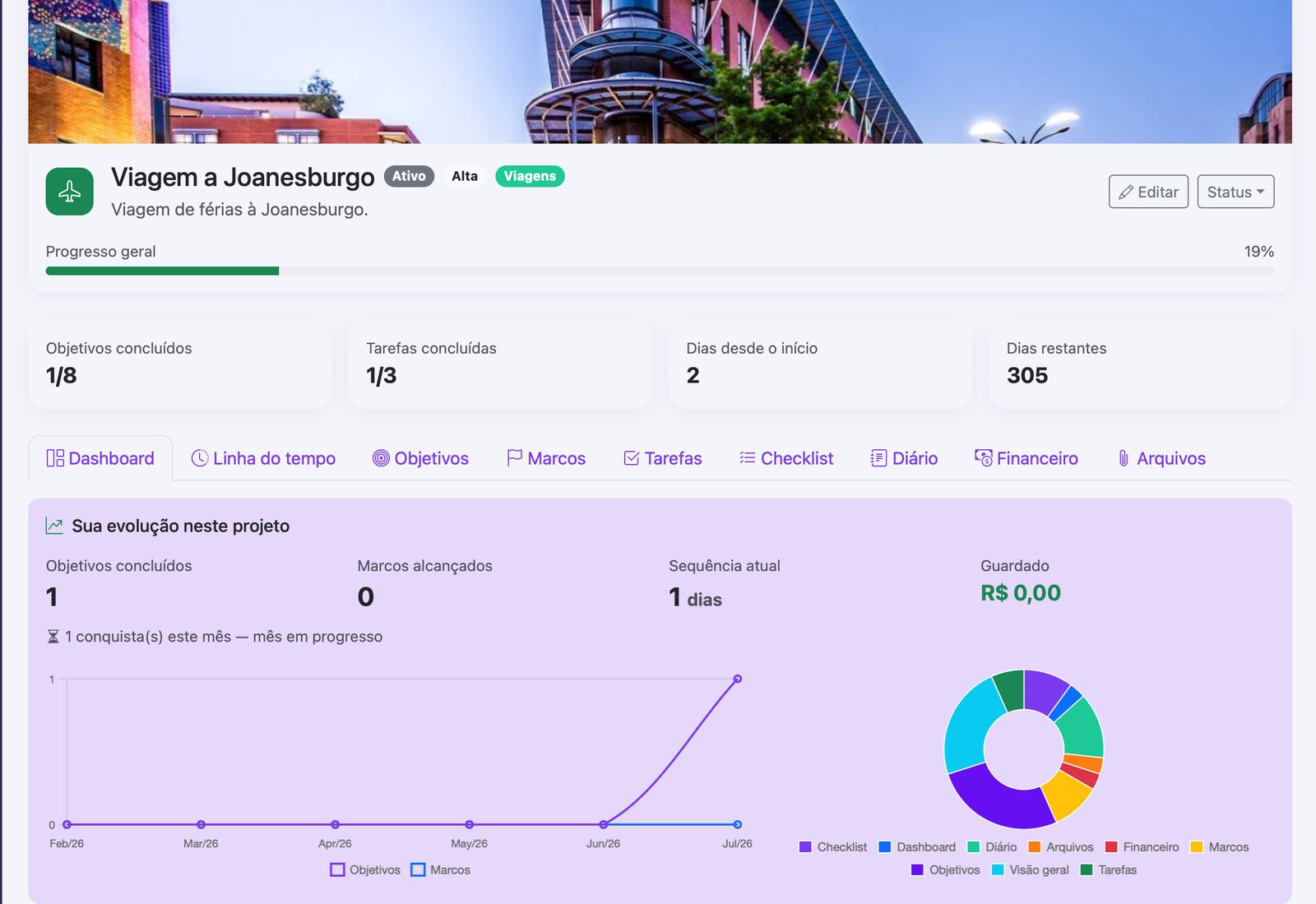This screenshot has height=904, width=1316.
Task: Switch to the Dashboard tab
Action: pos(100,458)
